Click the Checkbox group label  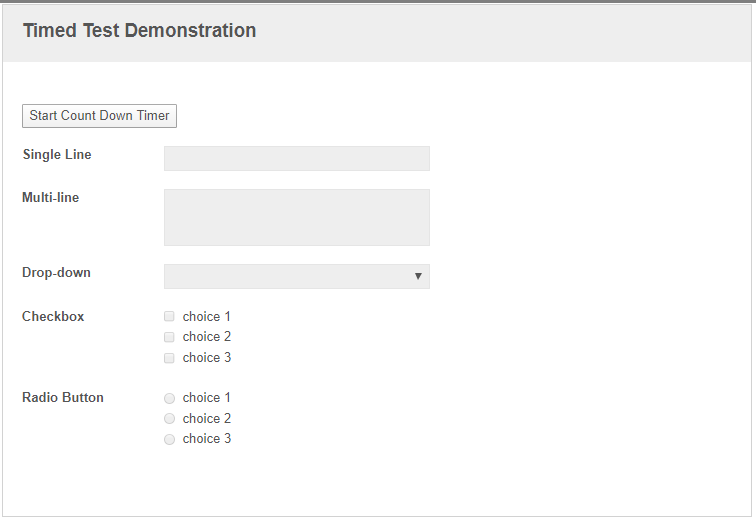pos(53,316)
